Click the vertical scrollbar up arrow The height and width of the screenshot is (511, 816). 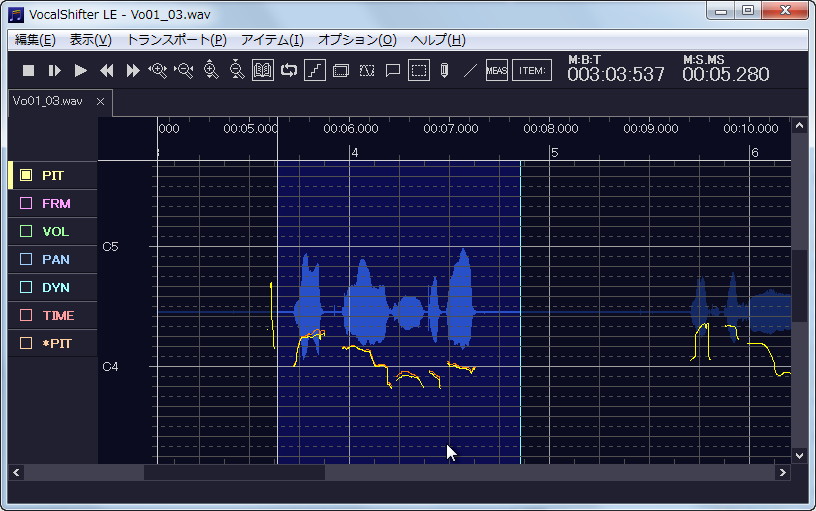click(799, 125)
